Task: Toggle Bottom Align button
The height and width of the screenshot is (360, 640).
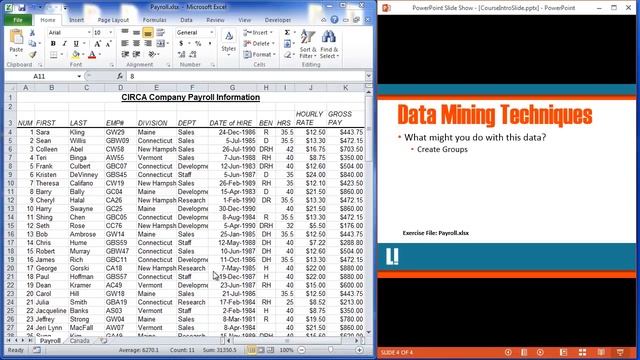Action: pos(148,33)
